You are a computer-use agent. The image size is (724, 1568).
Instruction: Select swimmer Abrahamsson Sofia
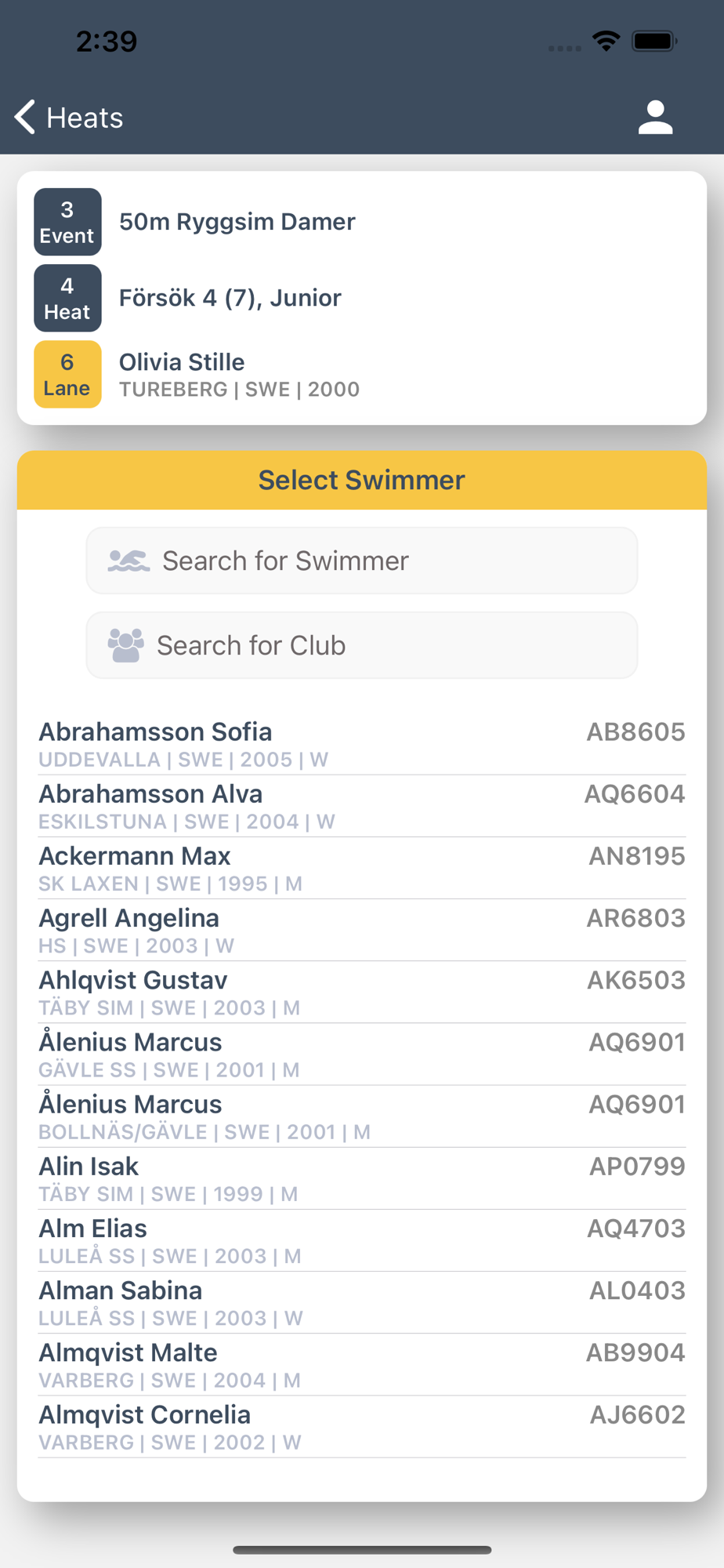(x=362, y=744)
